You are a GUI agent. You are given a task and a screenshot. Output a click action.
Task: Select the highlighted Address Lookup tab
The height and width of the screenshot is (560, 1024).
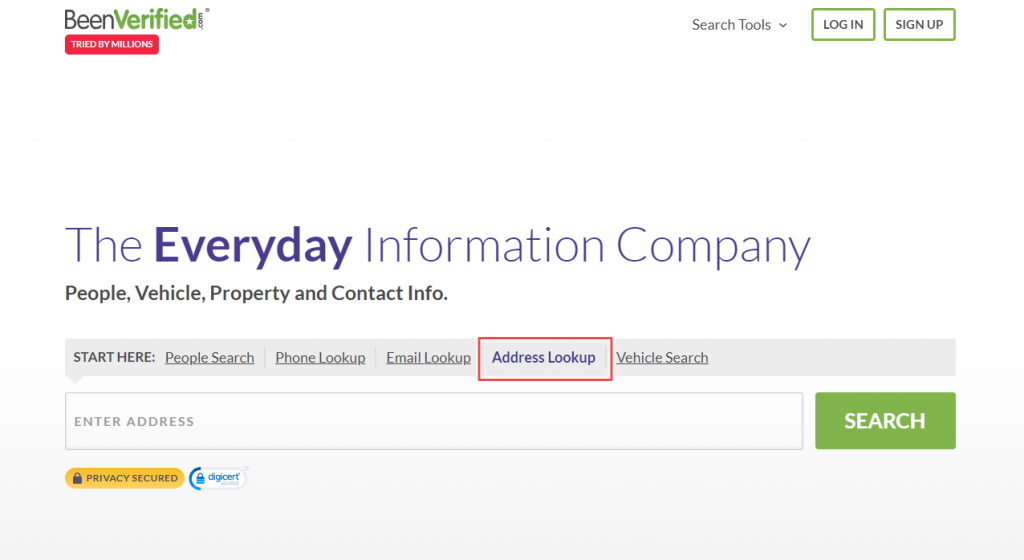click(544, 358)
